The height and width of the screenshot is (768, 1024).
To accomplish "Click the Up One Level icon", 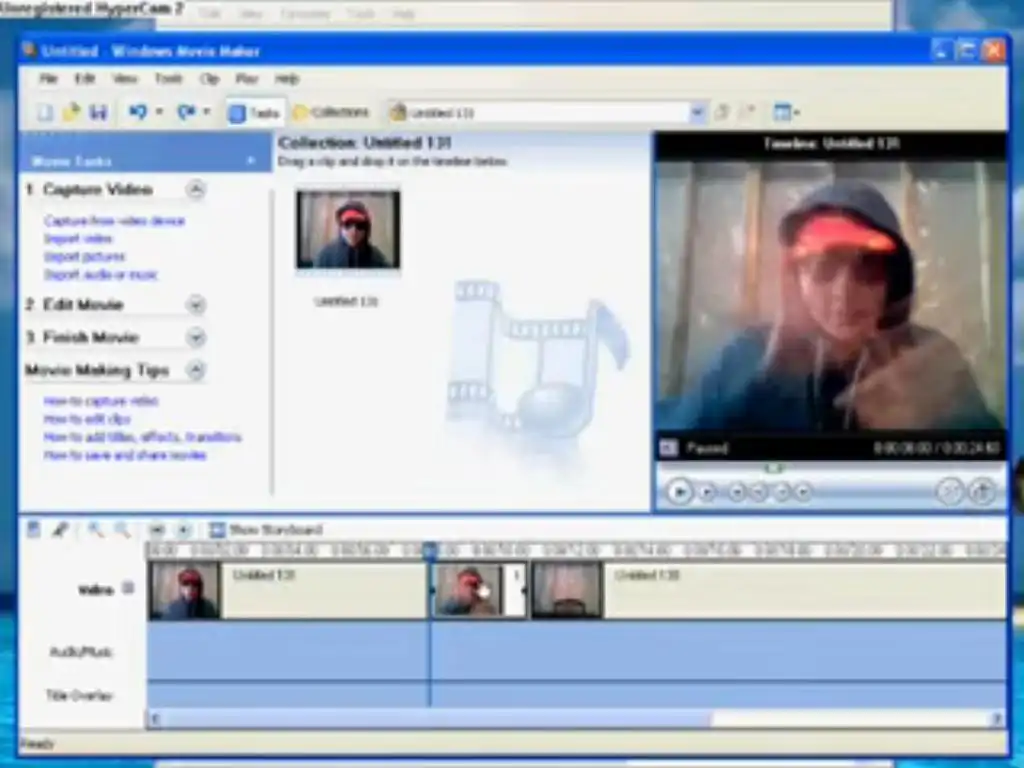I will click(x=722, y=112).
